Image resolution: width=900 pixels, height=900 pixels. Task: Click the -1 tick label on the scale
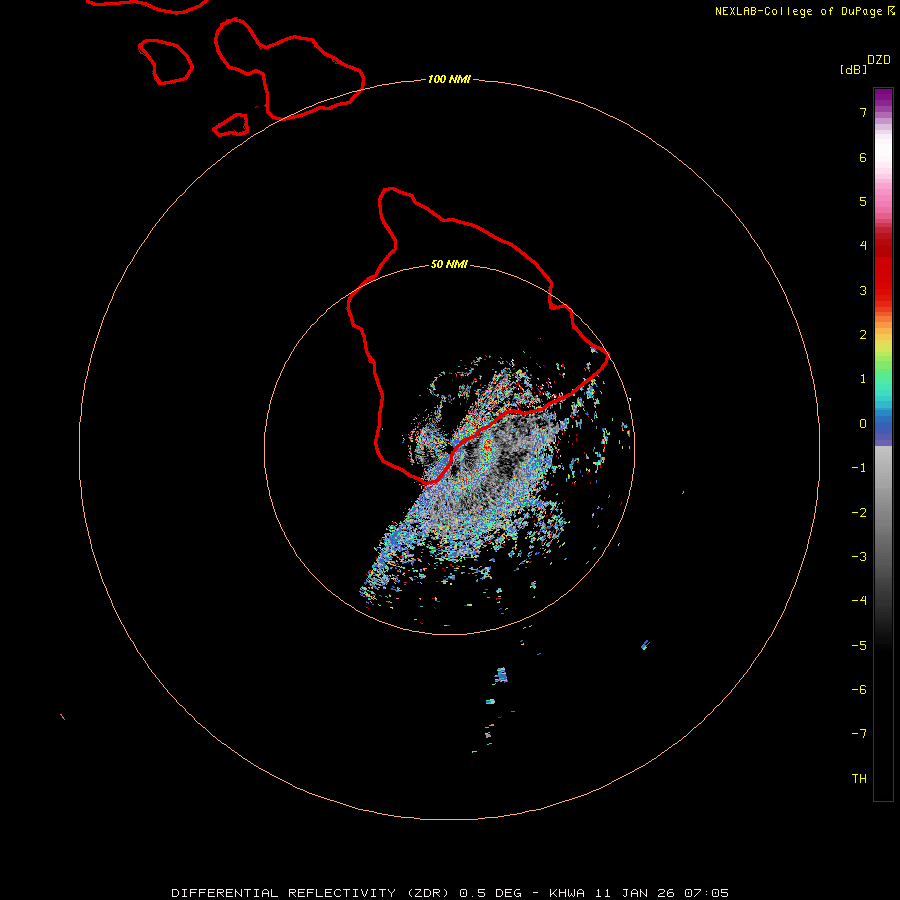859,468
